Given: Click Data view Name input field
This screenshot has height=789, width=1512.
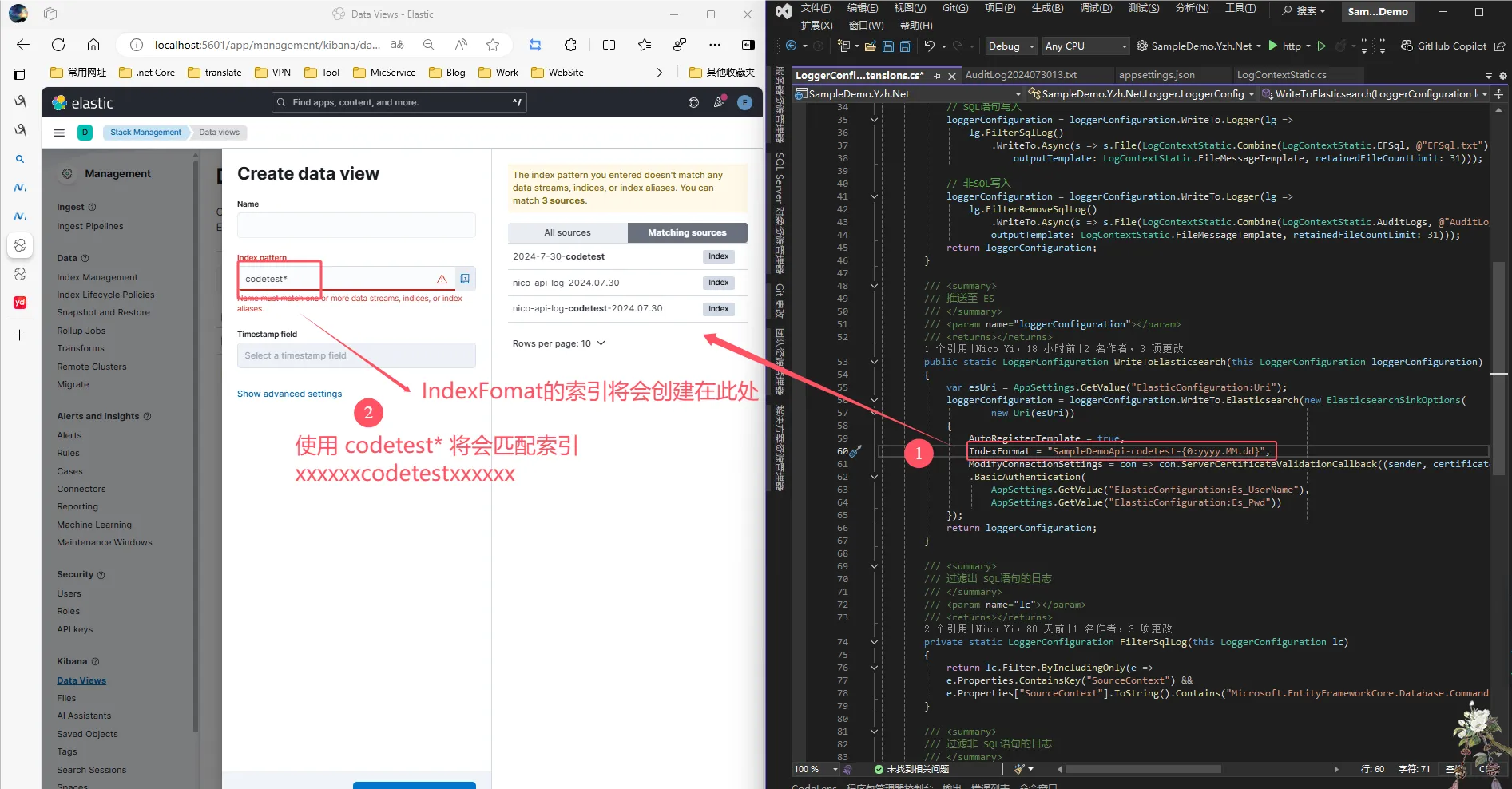Looking at the screenshot, I should pyautogui.click(x=356, y=225).
